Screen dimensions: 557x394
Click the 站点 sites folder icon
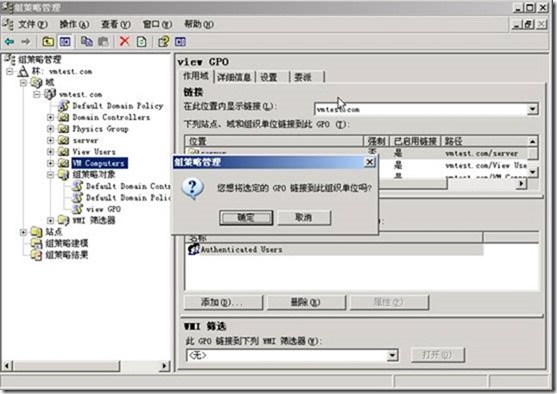[x=36, y=232]
